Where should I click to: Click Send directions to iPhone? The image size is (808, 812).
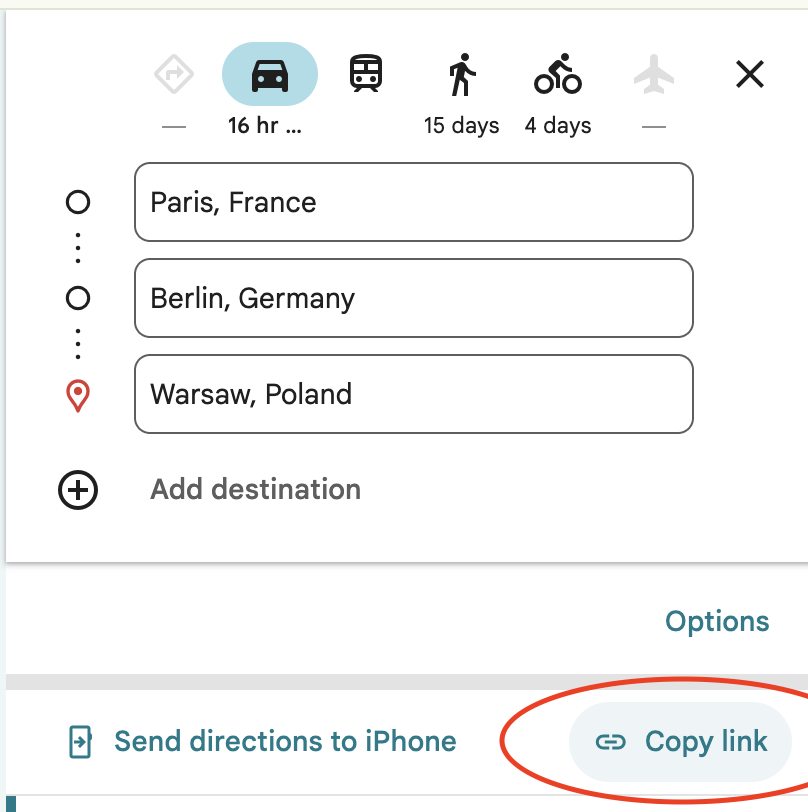click(x=285, y=741)
